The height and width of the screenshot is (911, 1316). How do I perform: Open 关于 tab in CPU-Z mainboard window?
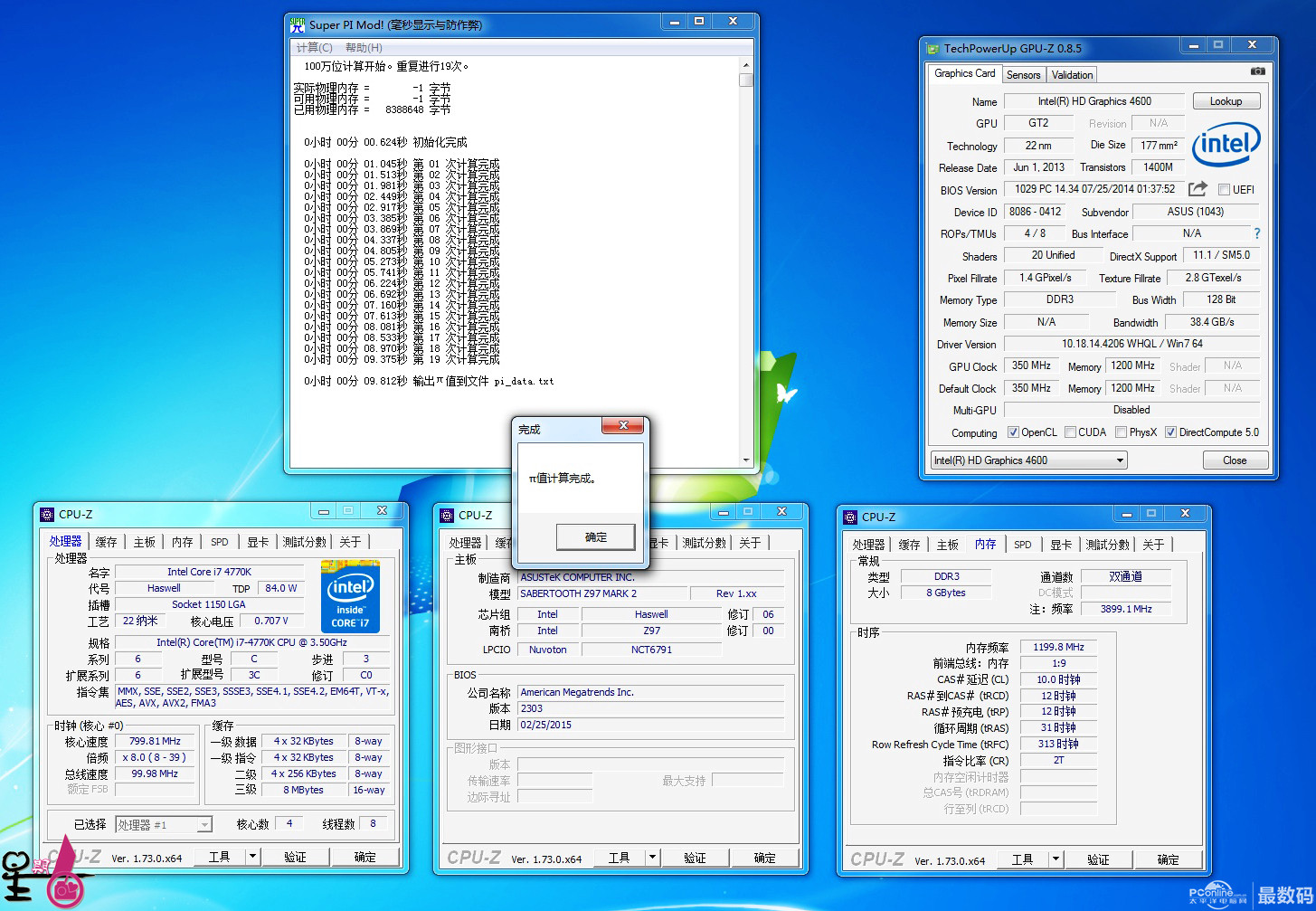(x=750, y=543)
